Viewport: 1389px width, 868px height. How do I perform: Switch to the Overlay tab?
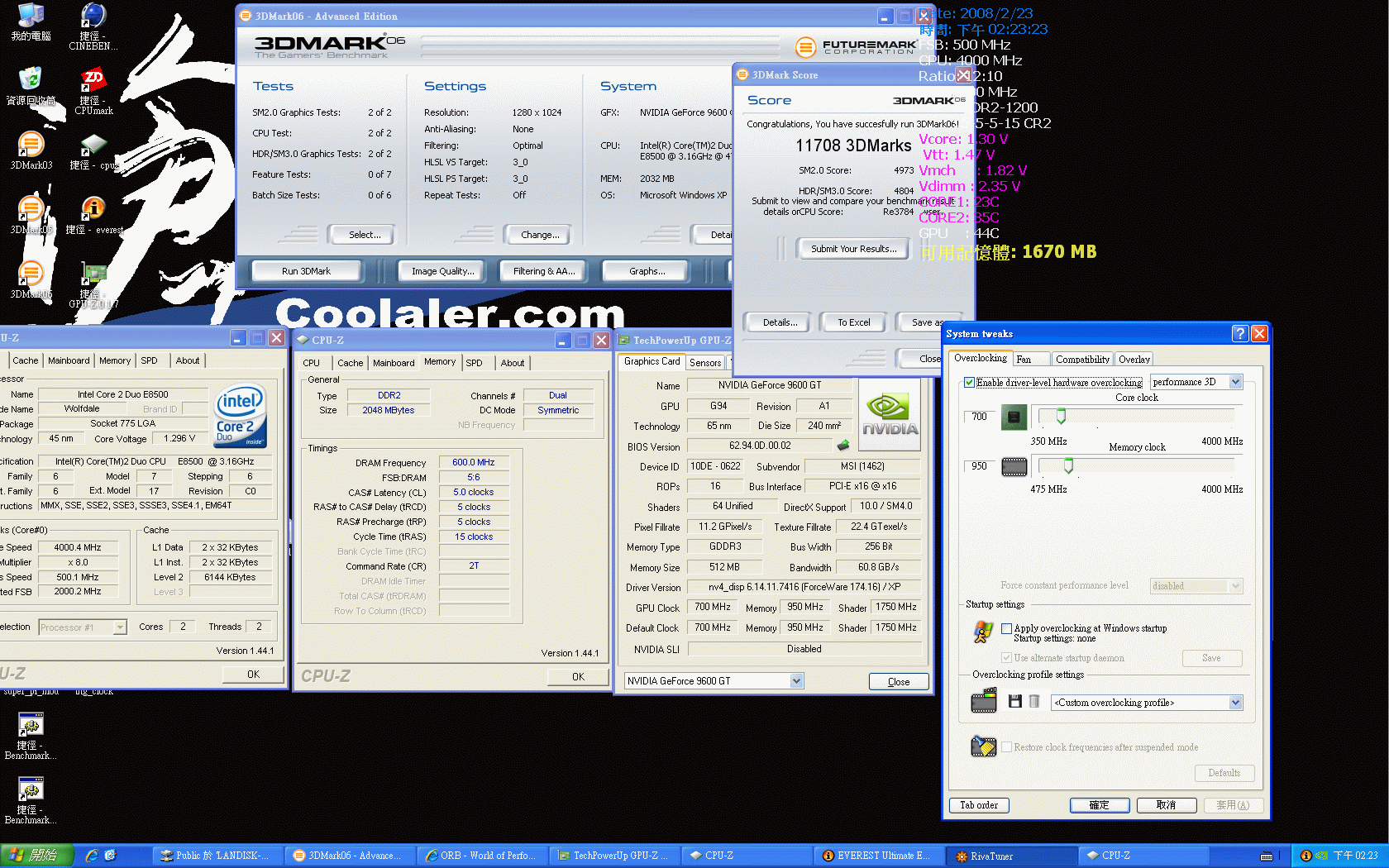tap(1134, 360)
